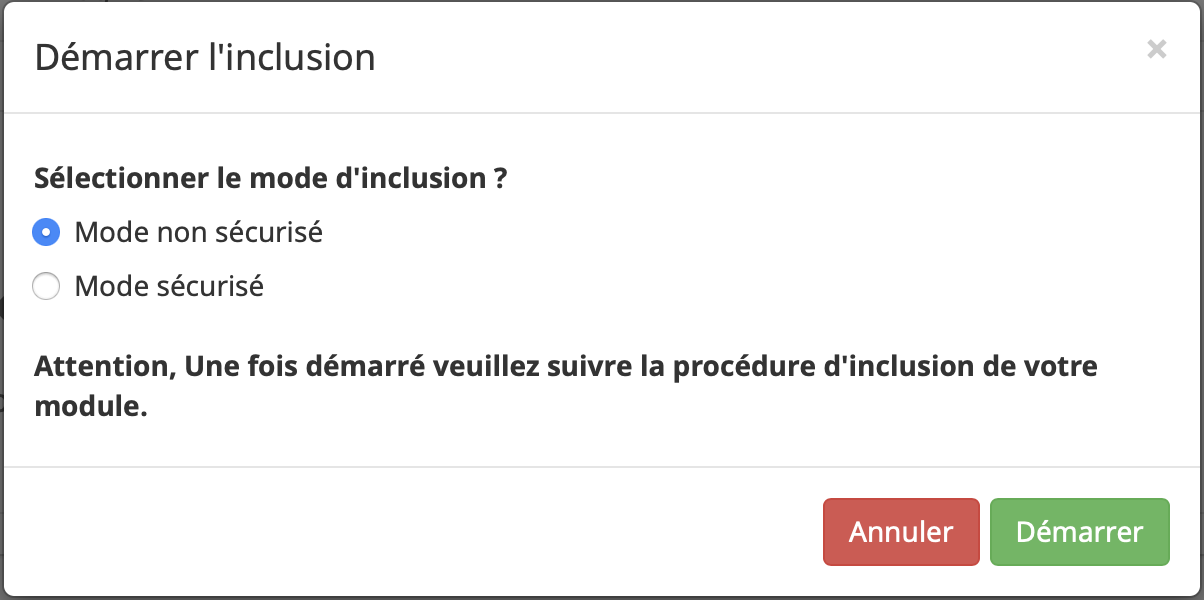1204x600 pixels.
Task: Click the word "module." ending the warning
Action: point(91,407)
